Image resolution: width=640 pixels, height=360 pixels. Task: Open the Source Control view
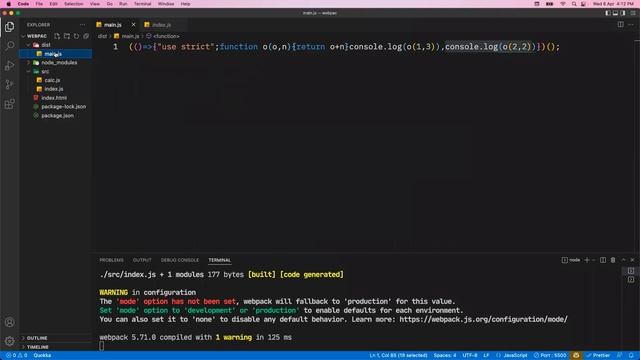(9, 84)
